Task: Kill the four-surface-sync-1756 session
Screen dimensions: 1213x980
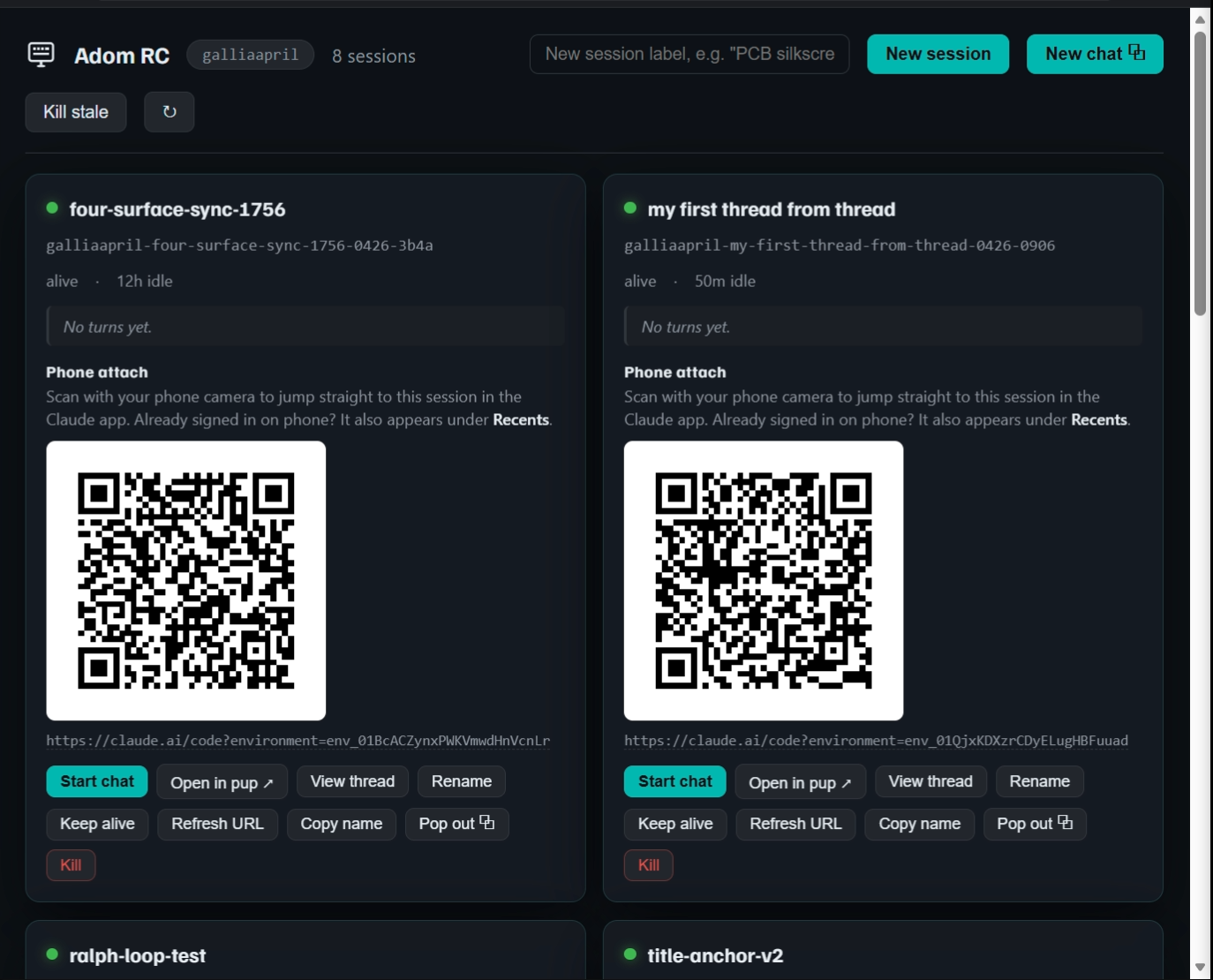Action: coord(71,865)
